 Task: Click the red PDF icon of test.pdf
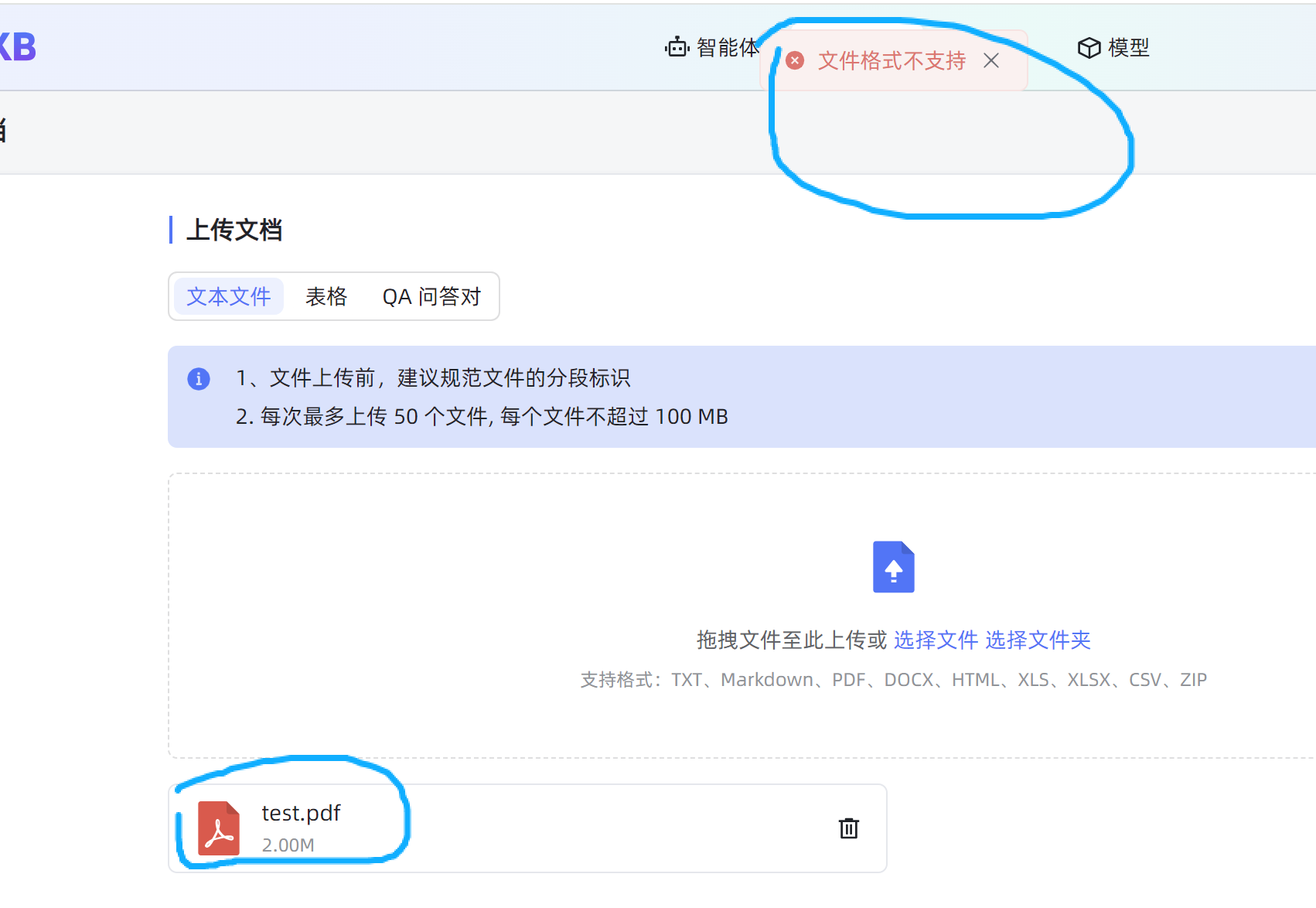pyautogui.click(x=219, y=828)
